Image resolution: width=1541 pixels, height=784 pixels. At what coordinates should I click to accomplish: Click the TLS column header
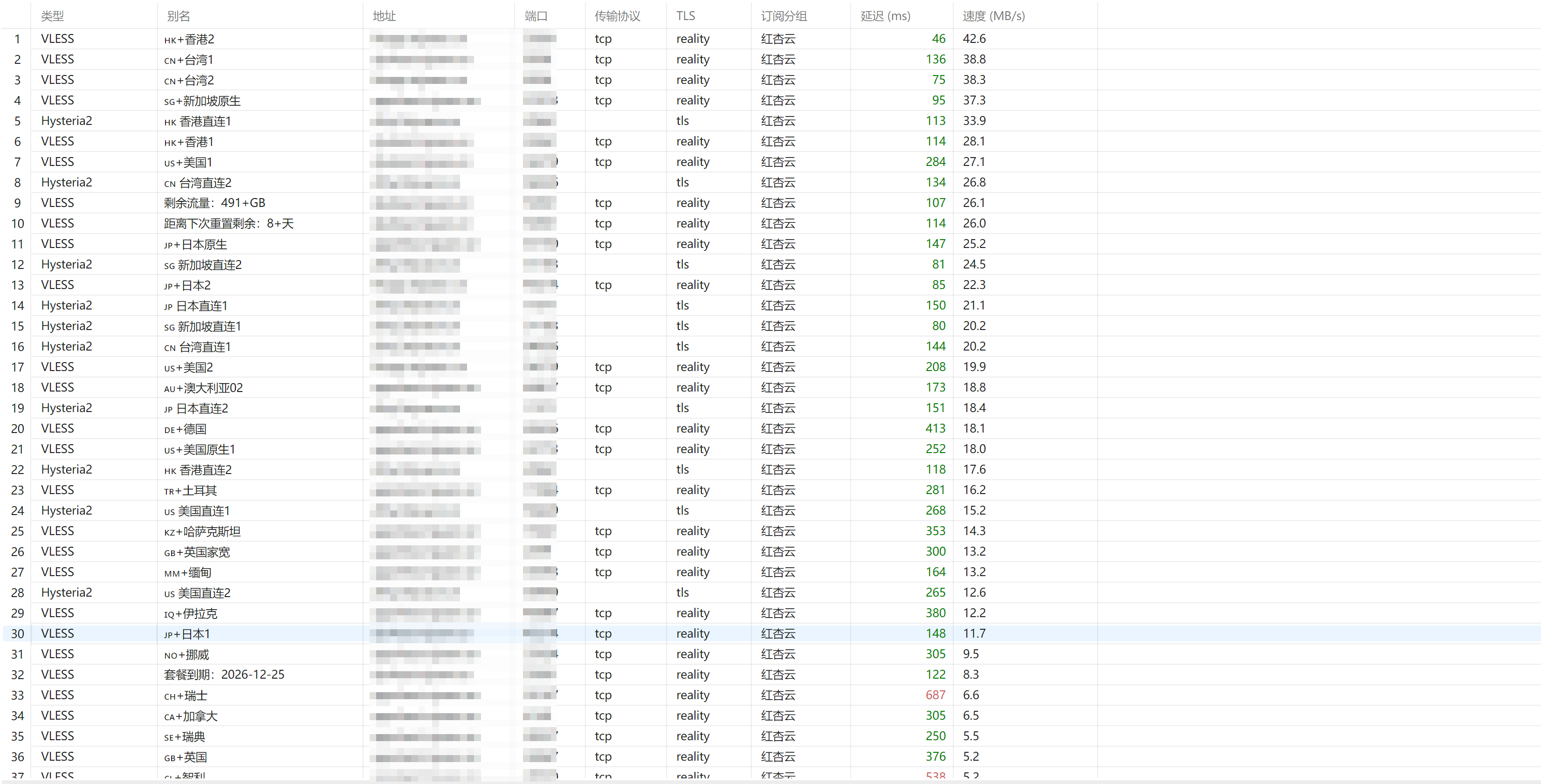(x=686, y=16)
